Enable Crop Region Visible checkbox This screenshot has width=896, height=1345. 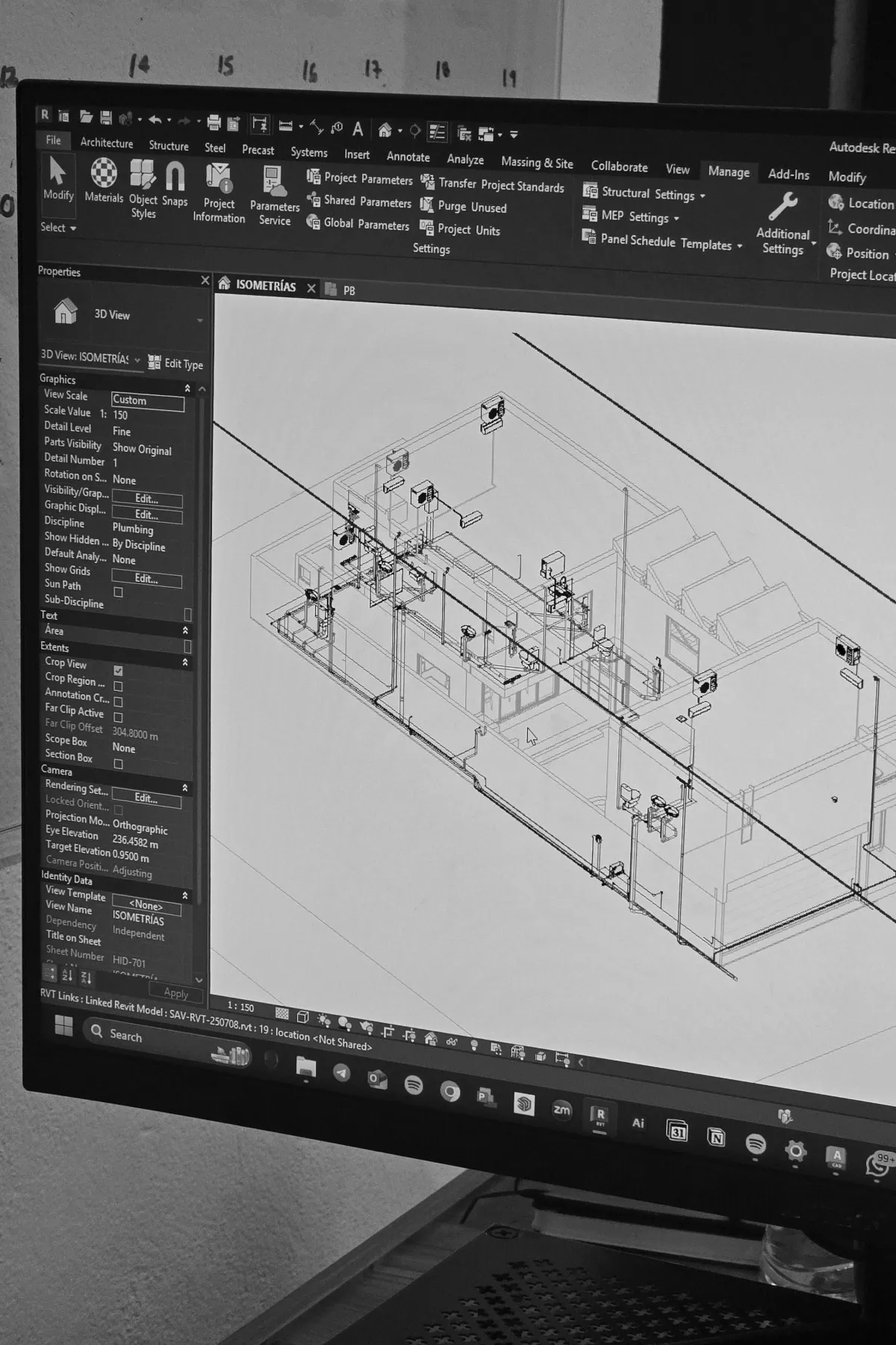click(118, 686)
